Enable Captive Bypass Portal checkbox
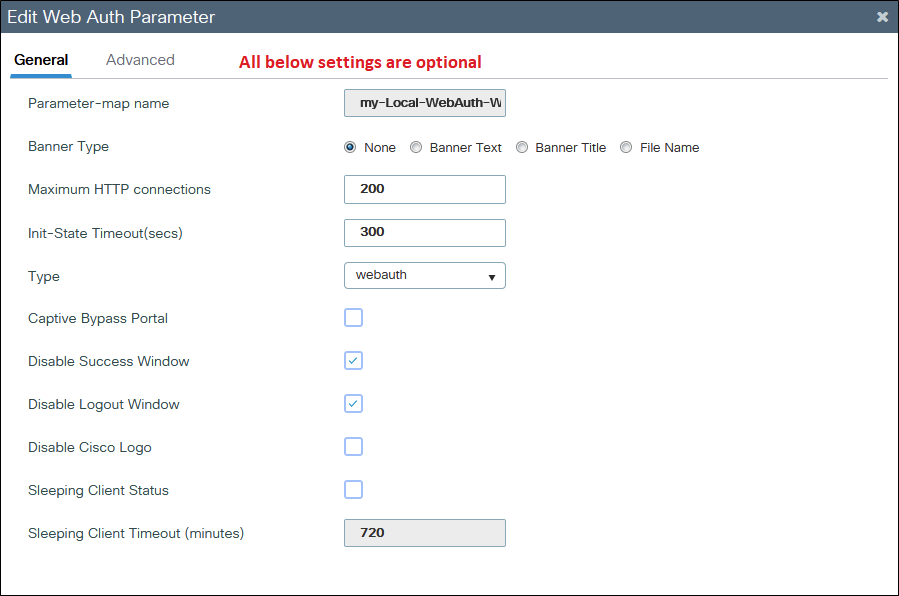 pos(353,318)
